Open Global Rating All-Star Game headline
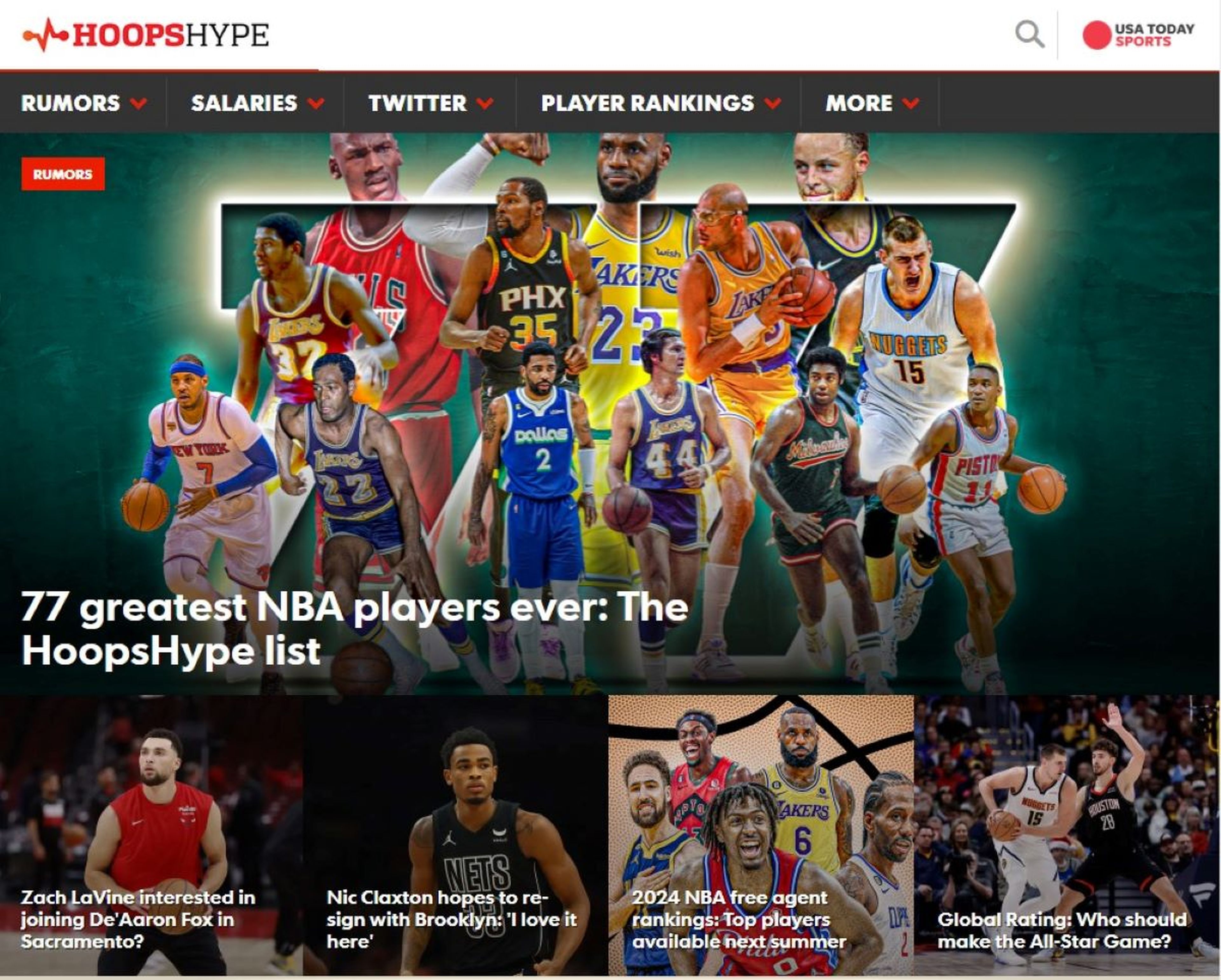 1062,930
